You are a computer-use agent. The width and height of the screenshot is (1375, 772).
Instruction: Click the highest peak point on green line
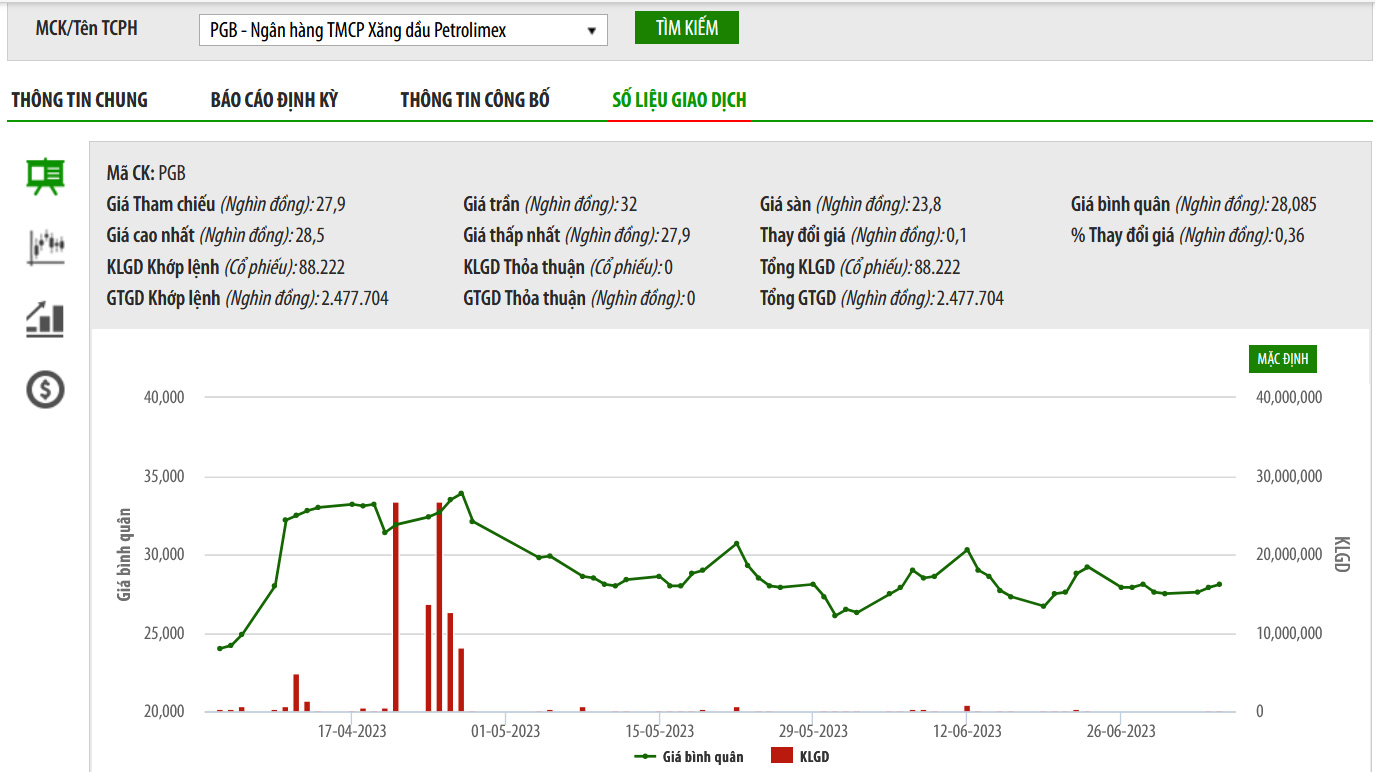461,493
